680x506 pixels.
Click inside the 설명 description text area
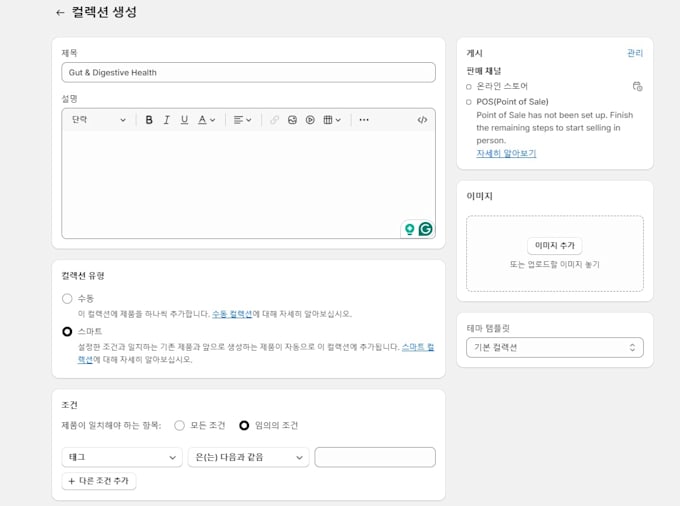click(x=248, y=184)
